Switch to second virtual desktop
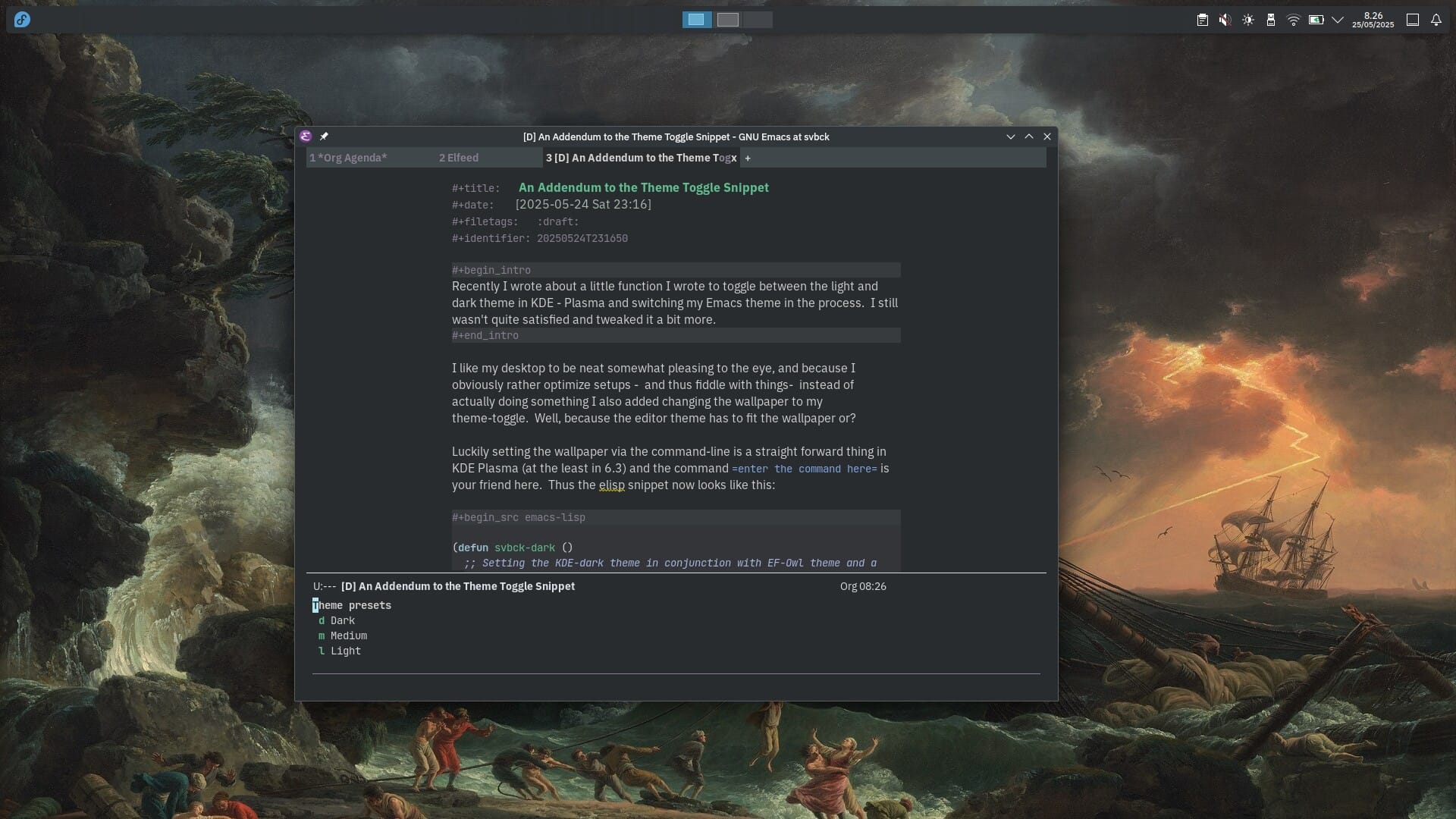Screen dimensions: 1456x819 pyautogui.click(x=727, y=20)
